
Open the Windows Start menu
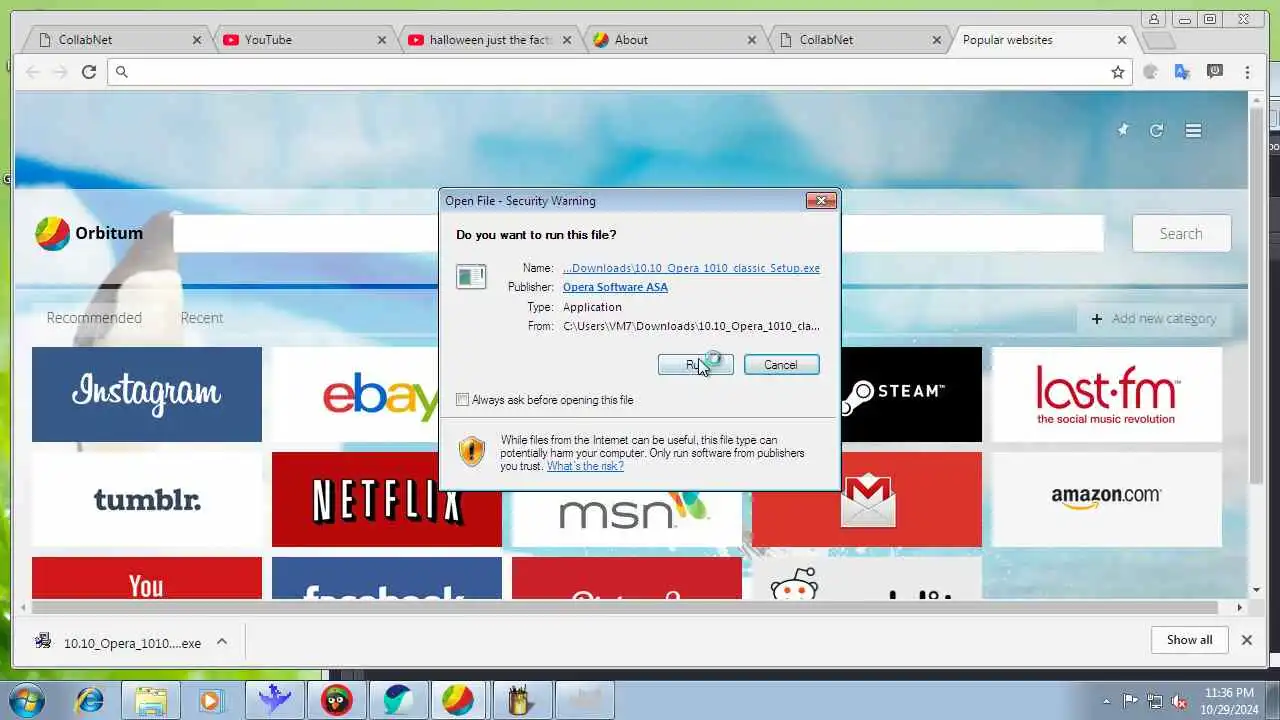click(x=27, y=700)
